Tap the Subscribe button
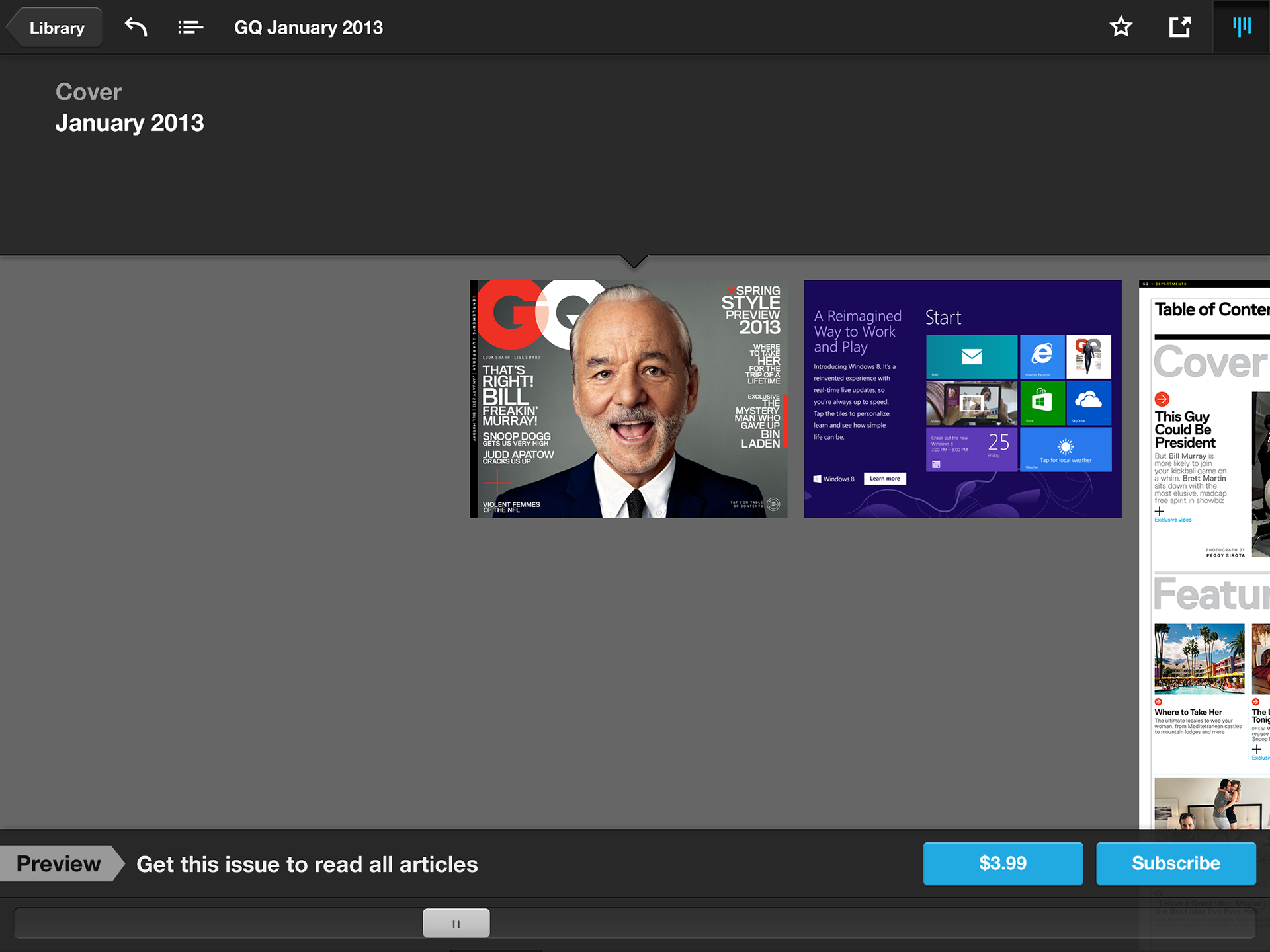The image size is (1270, 952). (x=1176, y=863)
